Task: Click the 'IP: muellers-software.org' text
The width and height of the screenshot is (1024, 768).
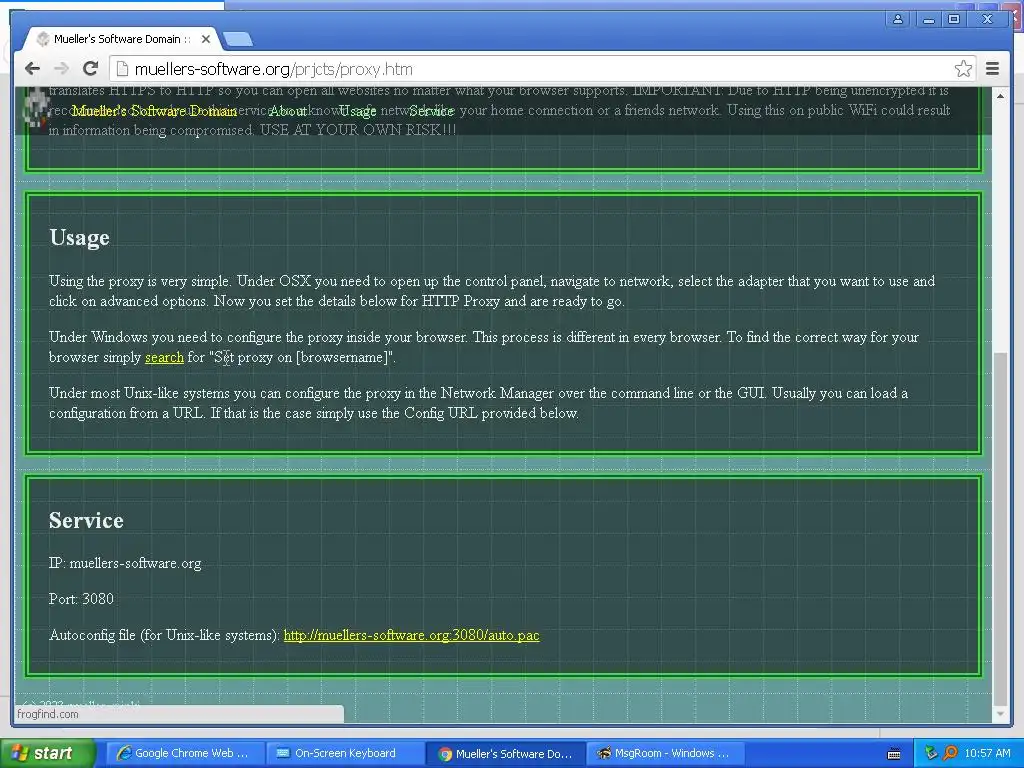Action: (x=125, y=563)
